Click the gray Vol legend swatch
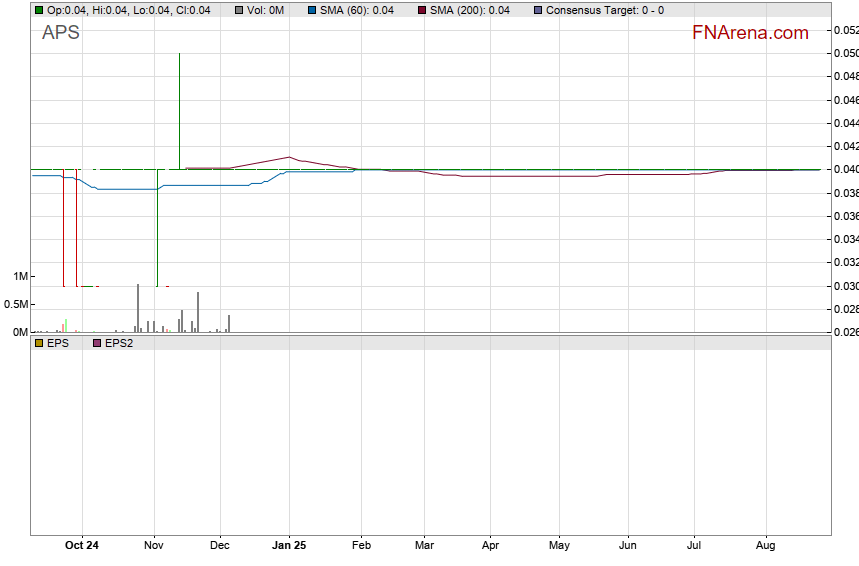Viewport: 859px width, 566px height. [240, 10]
